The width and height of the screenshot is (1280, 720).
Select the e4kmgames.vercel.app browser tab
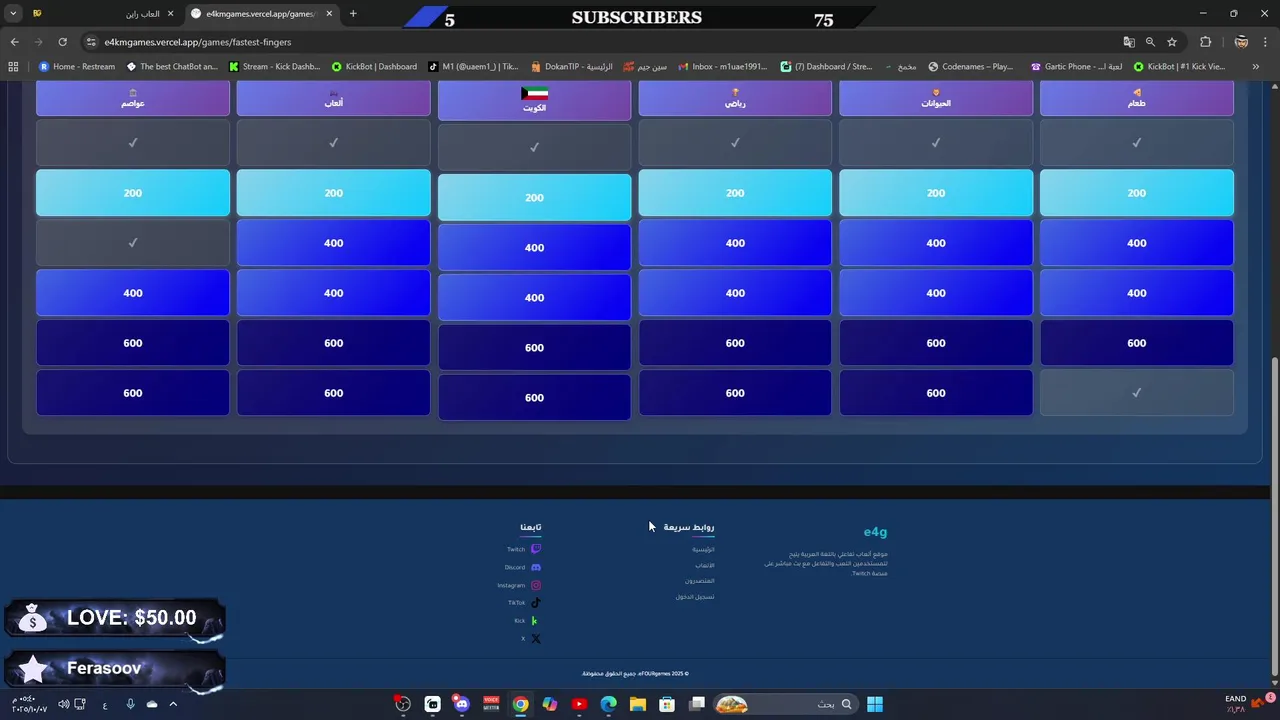(262, 14)
